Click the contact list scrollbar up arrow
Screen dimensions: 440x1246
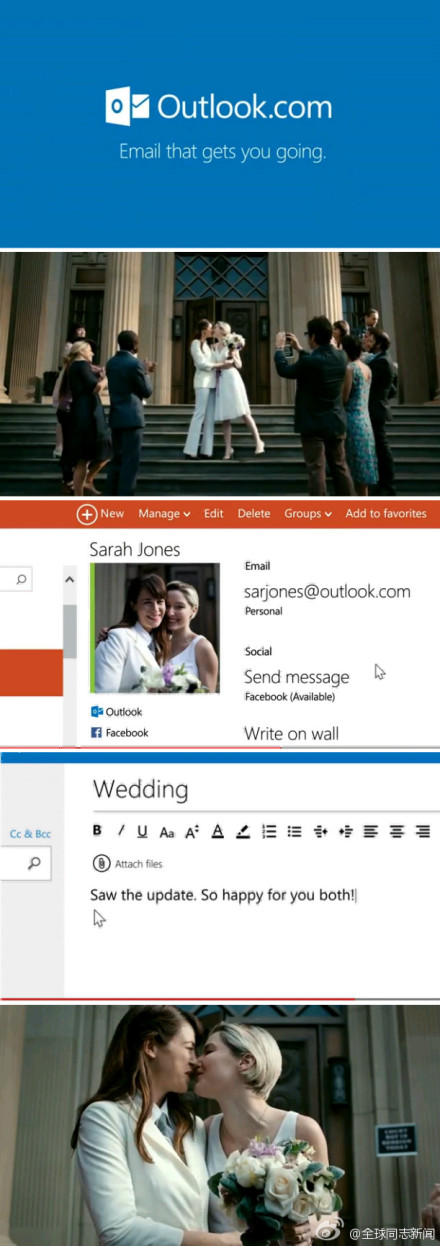[69, 579]
